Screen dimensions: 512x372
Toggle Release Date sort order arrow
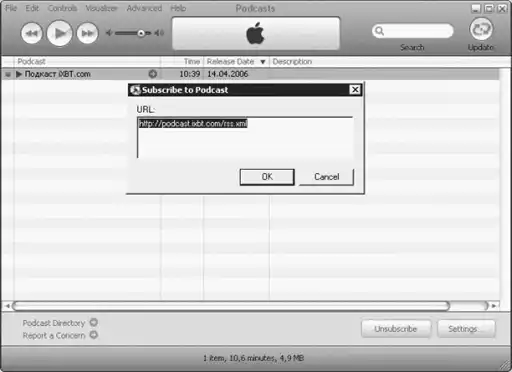(x=263, y=62)
